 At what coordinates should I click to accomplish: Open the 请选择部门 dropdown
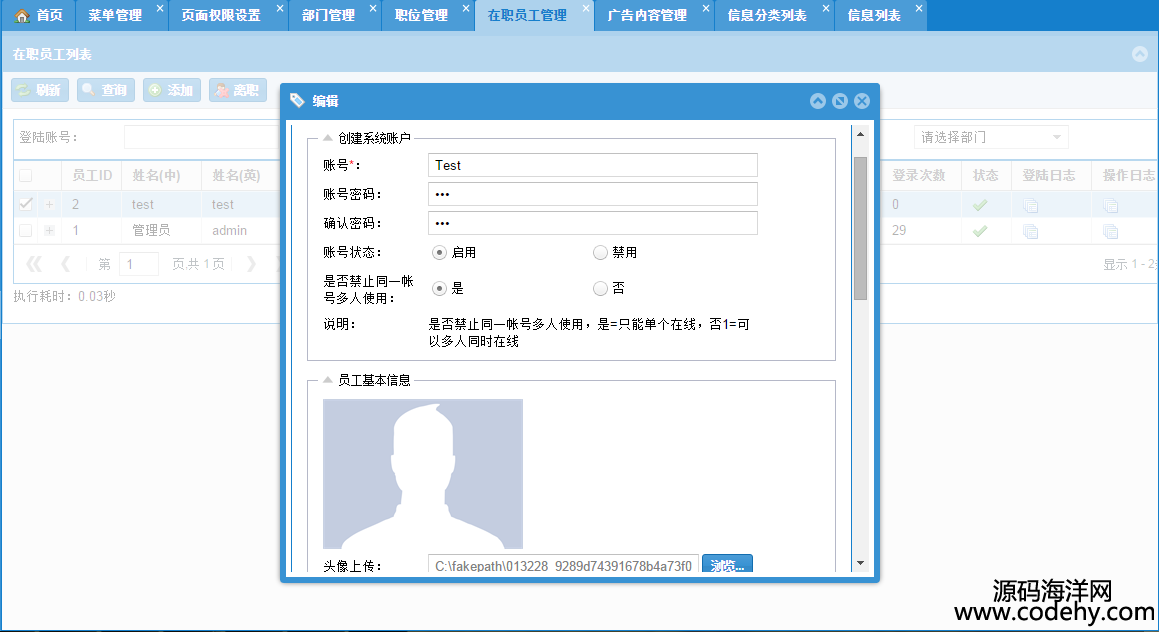click(990, 137)
